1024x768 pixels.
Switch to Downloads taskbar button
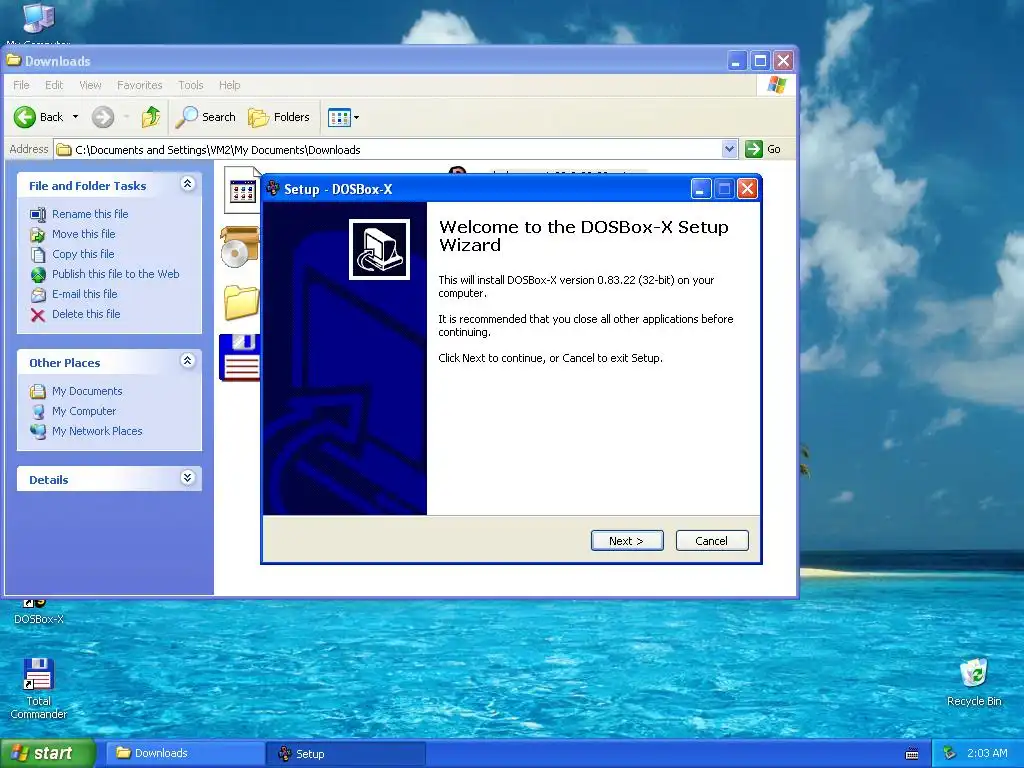pos(184,754)
